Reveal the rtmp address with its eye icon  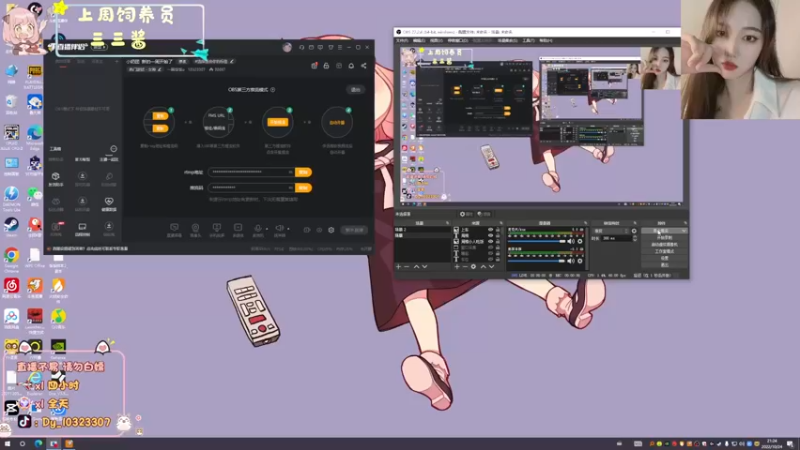tap(290, 172)
